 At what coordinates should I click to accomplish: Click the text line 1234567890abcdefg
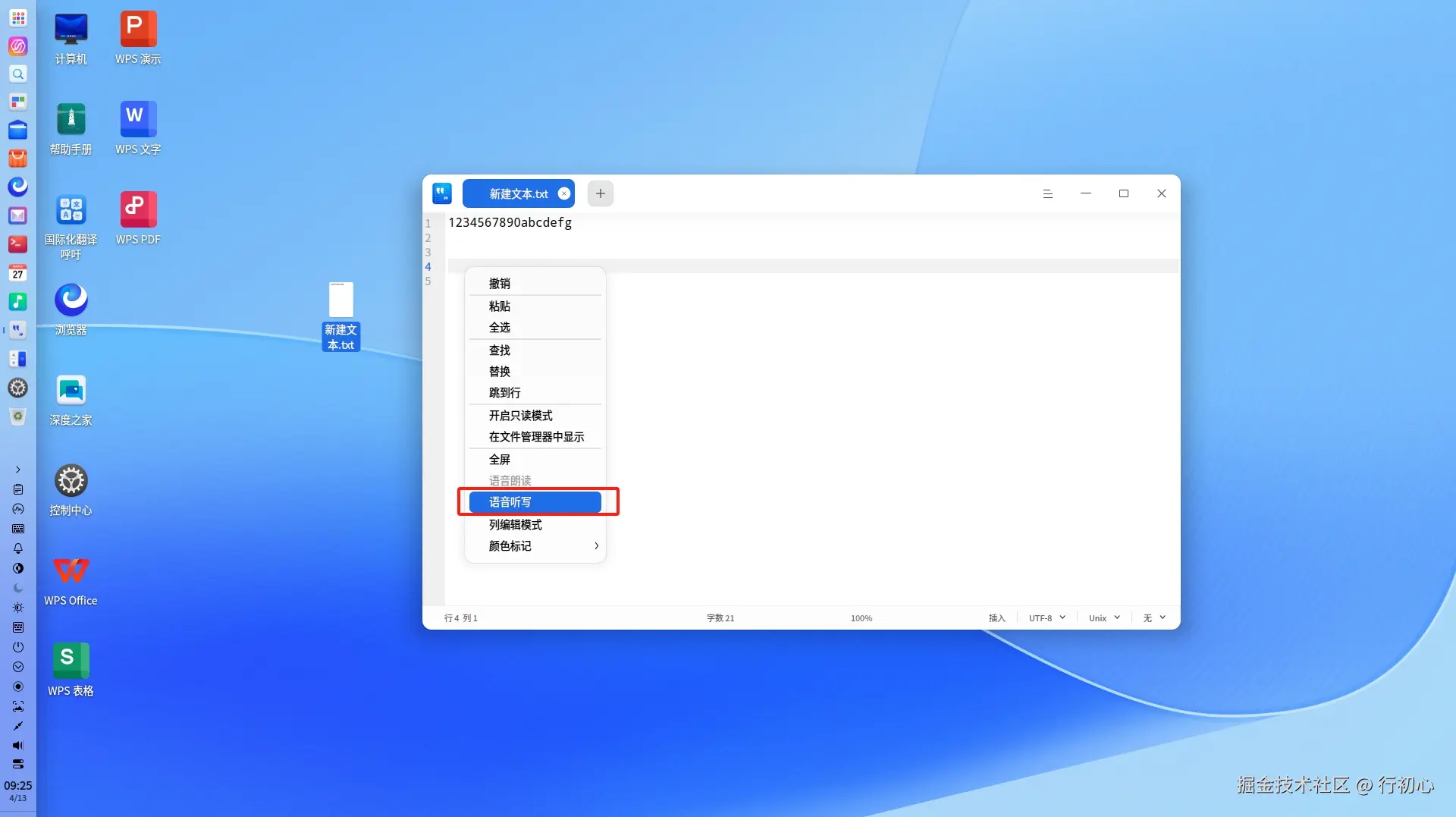coord(510,222)
